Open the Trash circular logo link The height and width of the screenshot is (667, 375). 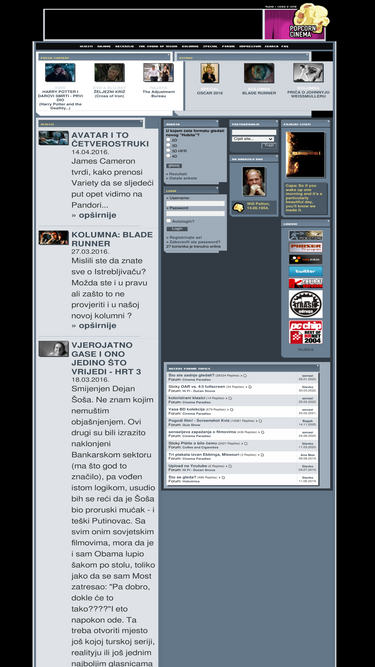point(305,304)
